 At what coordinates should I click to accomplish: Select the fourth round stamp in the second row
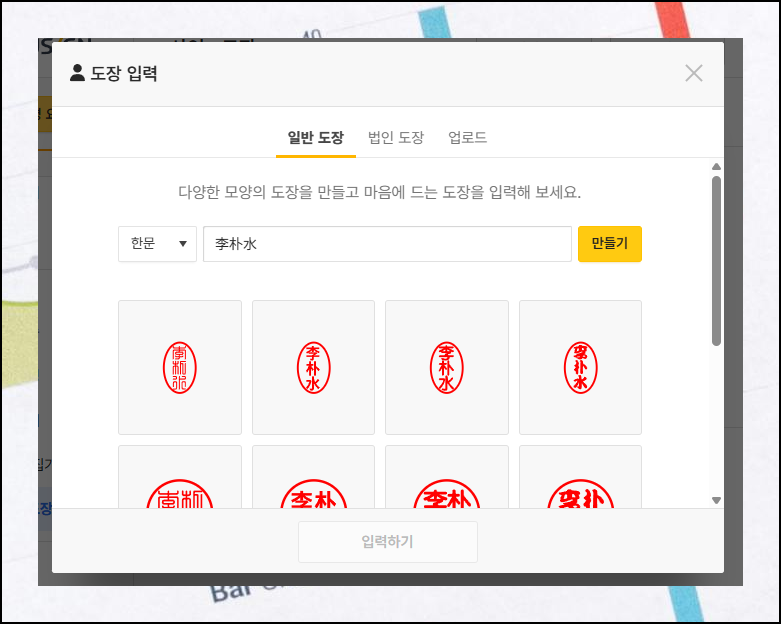point(580,477)
